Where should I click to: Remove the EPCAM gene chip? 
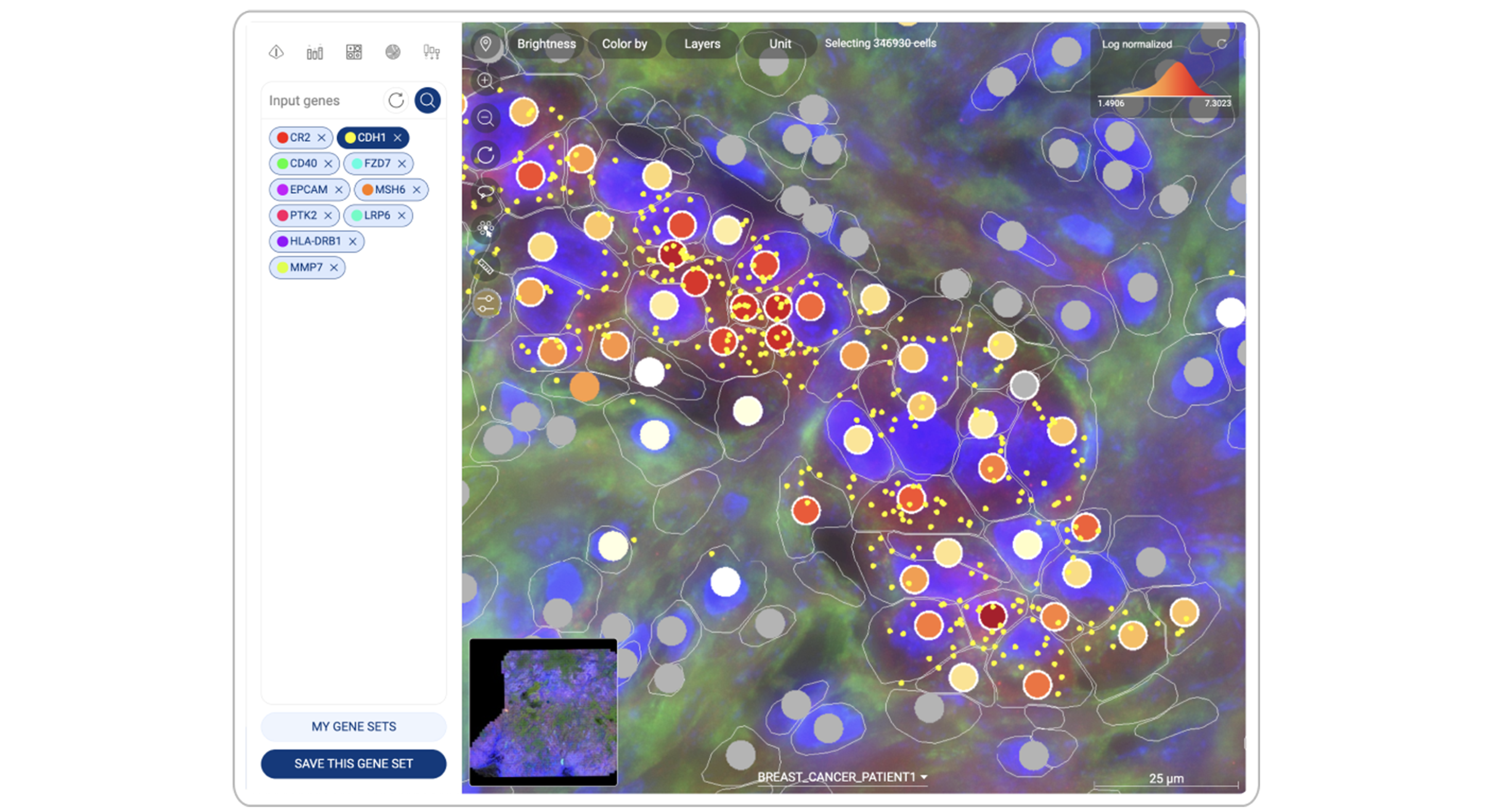(339, 190)
